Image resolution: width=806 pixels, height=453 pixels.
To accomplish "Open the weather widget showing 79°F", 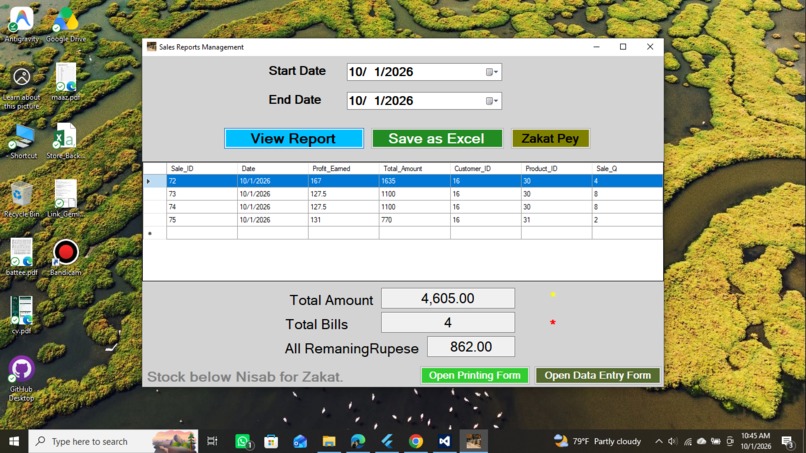I will pos(597,441).
